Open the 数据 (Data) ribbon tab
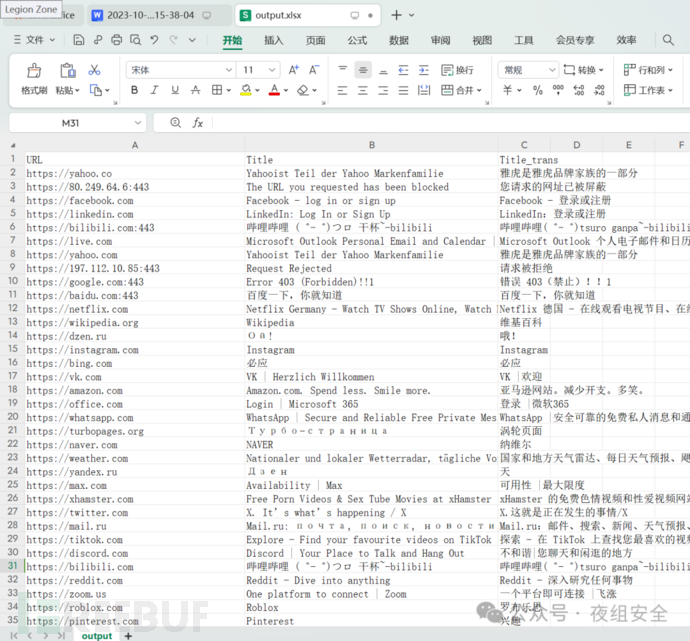This screenshot has width=690, height=641. click(398, 40)
